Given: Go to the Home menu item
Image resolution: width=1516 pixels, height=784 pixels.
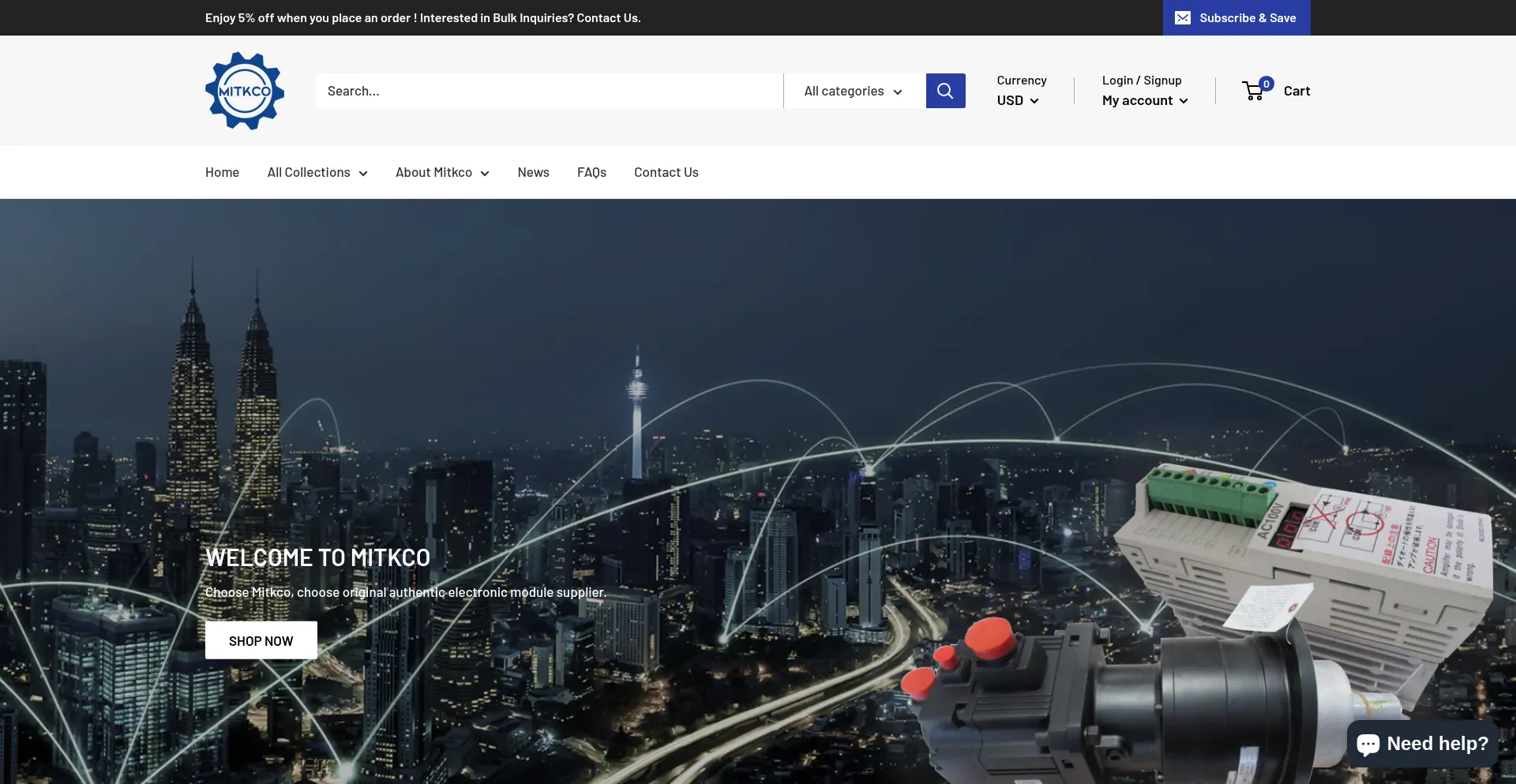Looking at the screenshot, I should click(x=222, y=172).
